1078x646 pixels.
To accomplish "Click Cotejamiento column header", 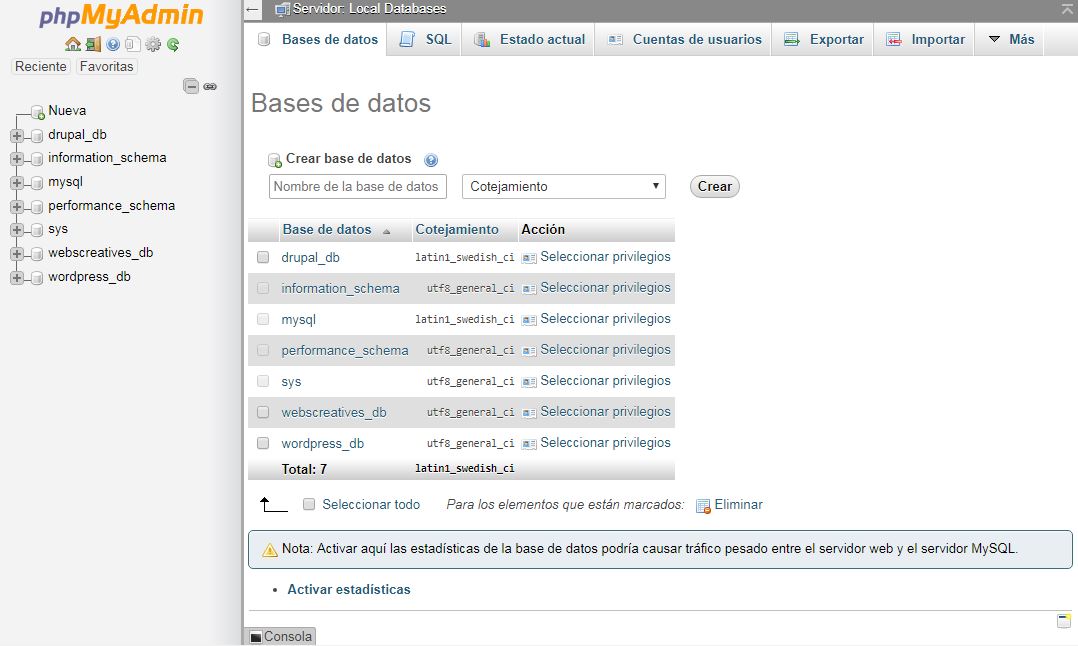I will 456,230.
